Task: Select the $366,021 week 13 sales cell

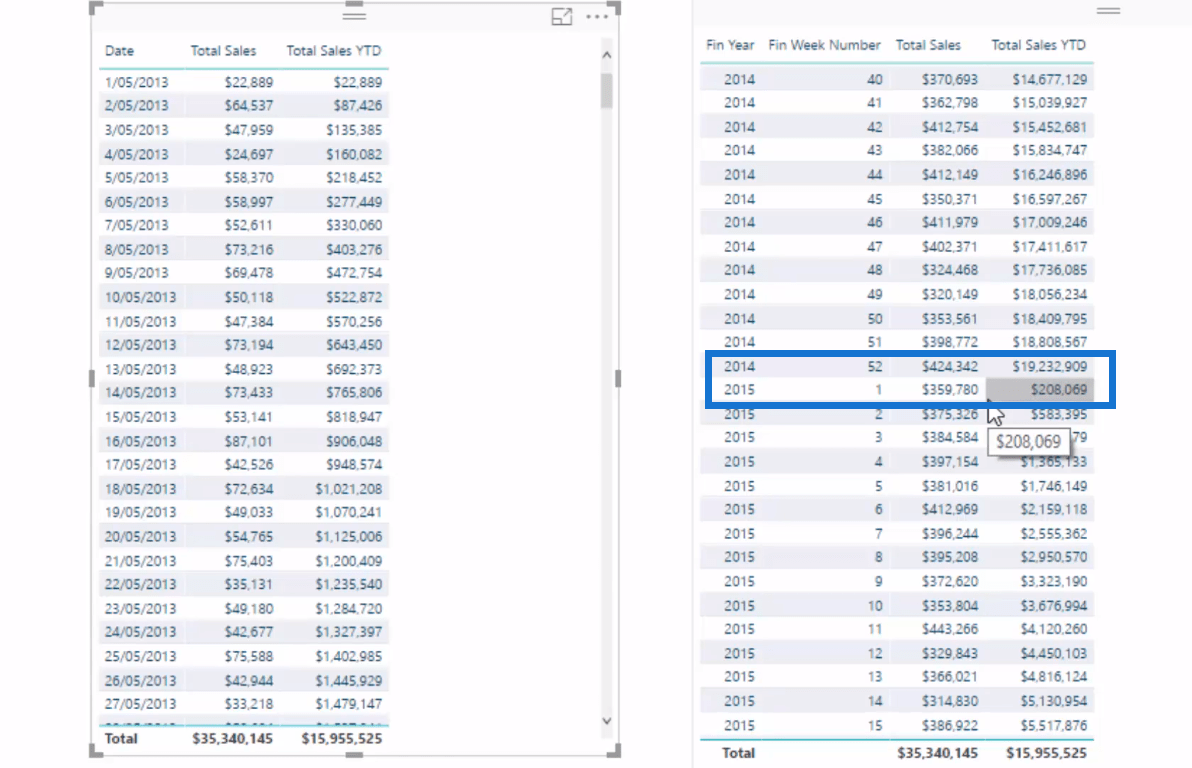Action: [x=949, y=676]
